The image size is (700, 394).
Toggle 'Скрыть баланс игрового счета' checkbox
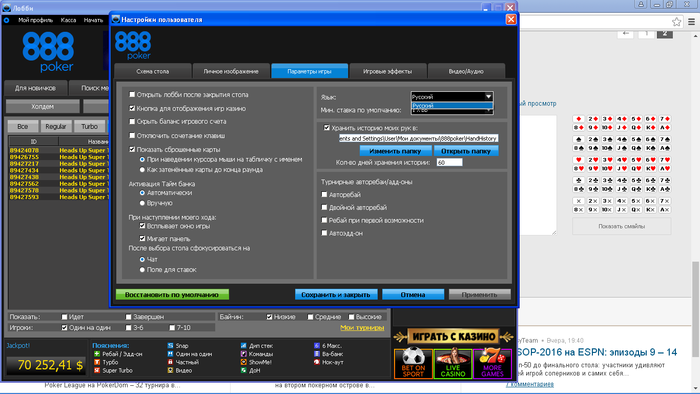pos(132,121)
